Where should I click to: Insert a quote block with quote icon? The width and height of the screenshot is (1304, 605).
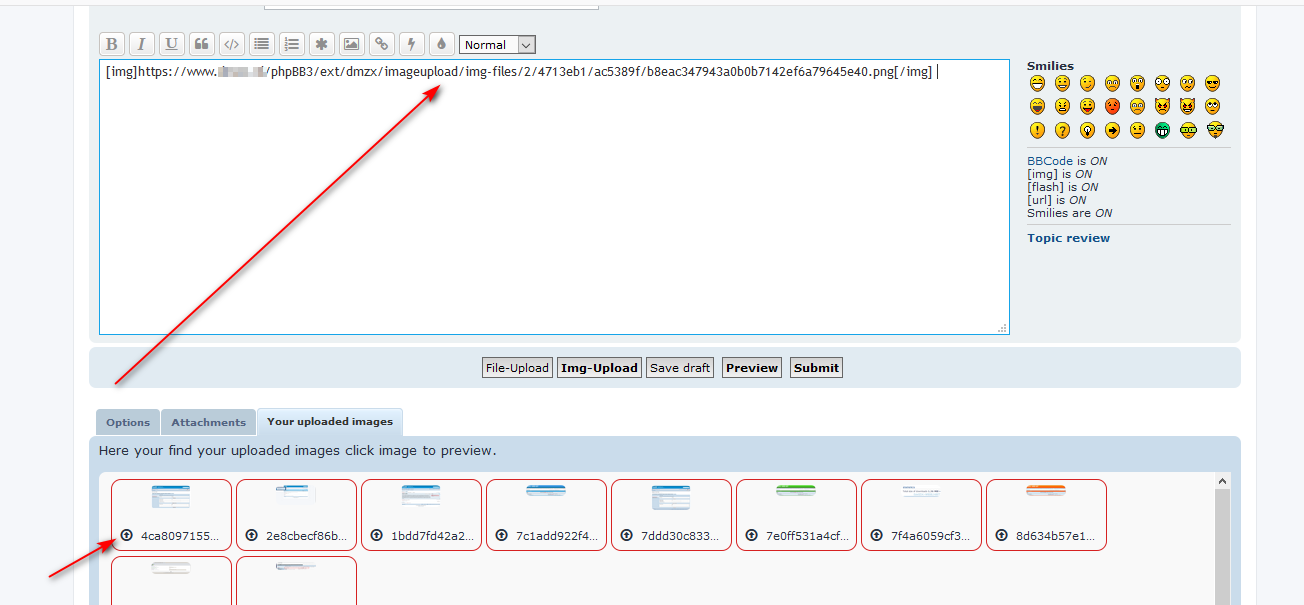click(x=201, y=44)
